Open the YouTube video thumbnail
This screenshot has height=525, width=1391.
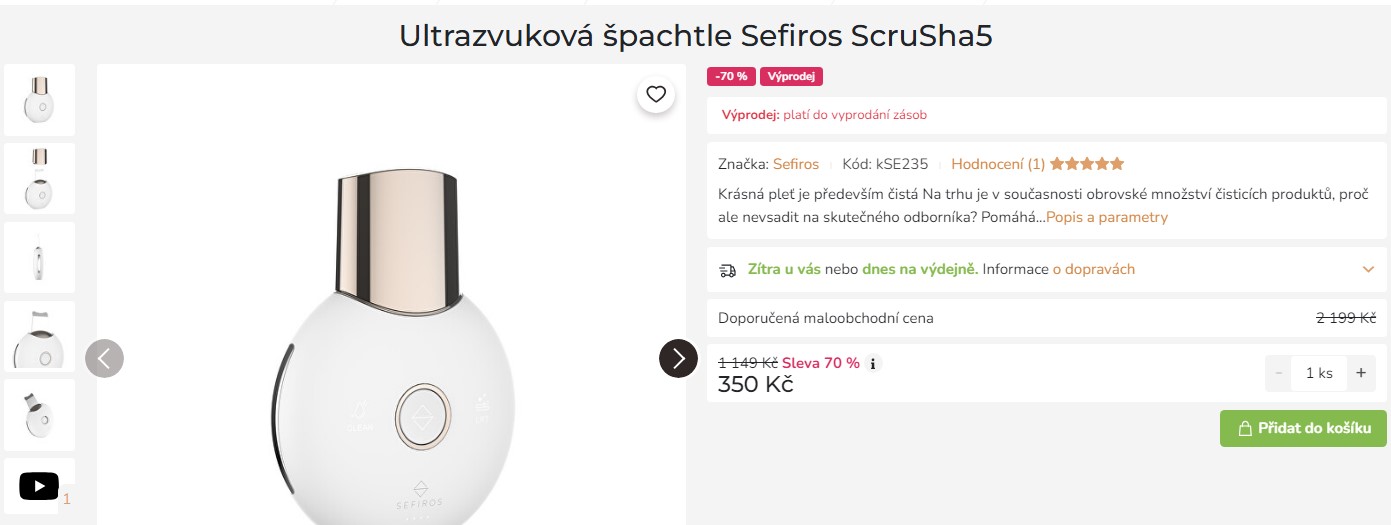tap(39, 487)
